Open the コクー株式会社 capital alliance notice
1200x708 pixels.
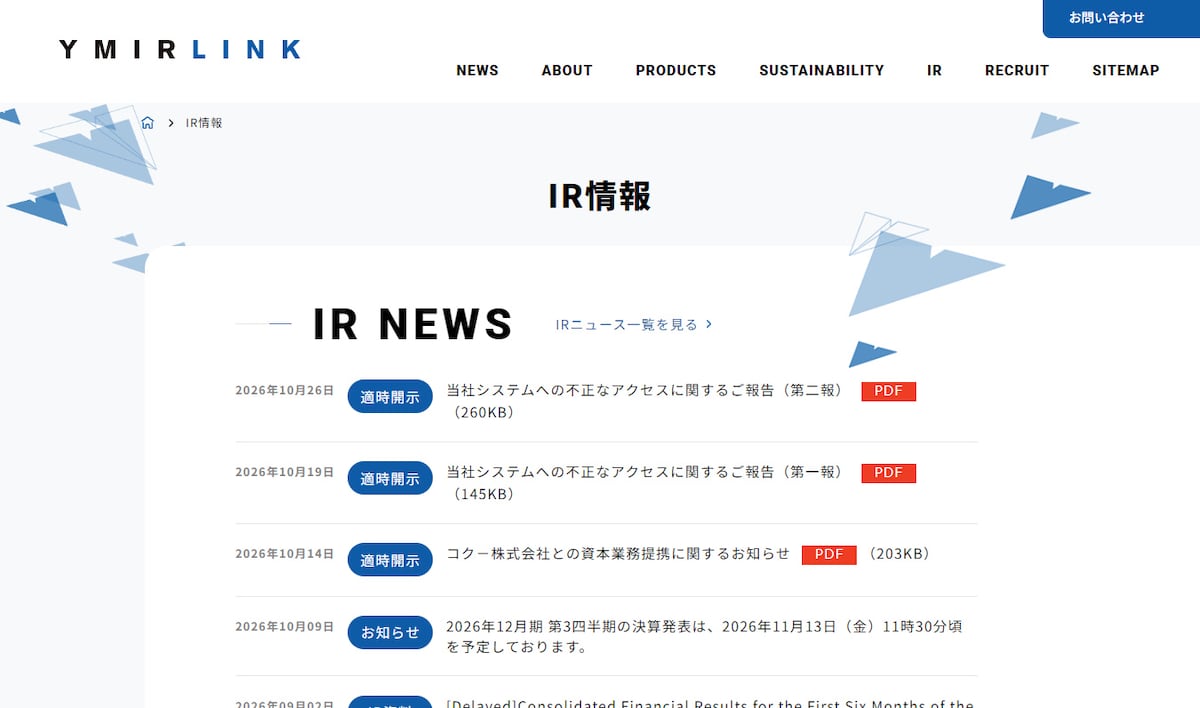[618, 554]
